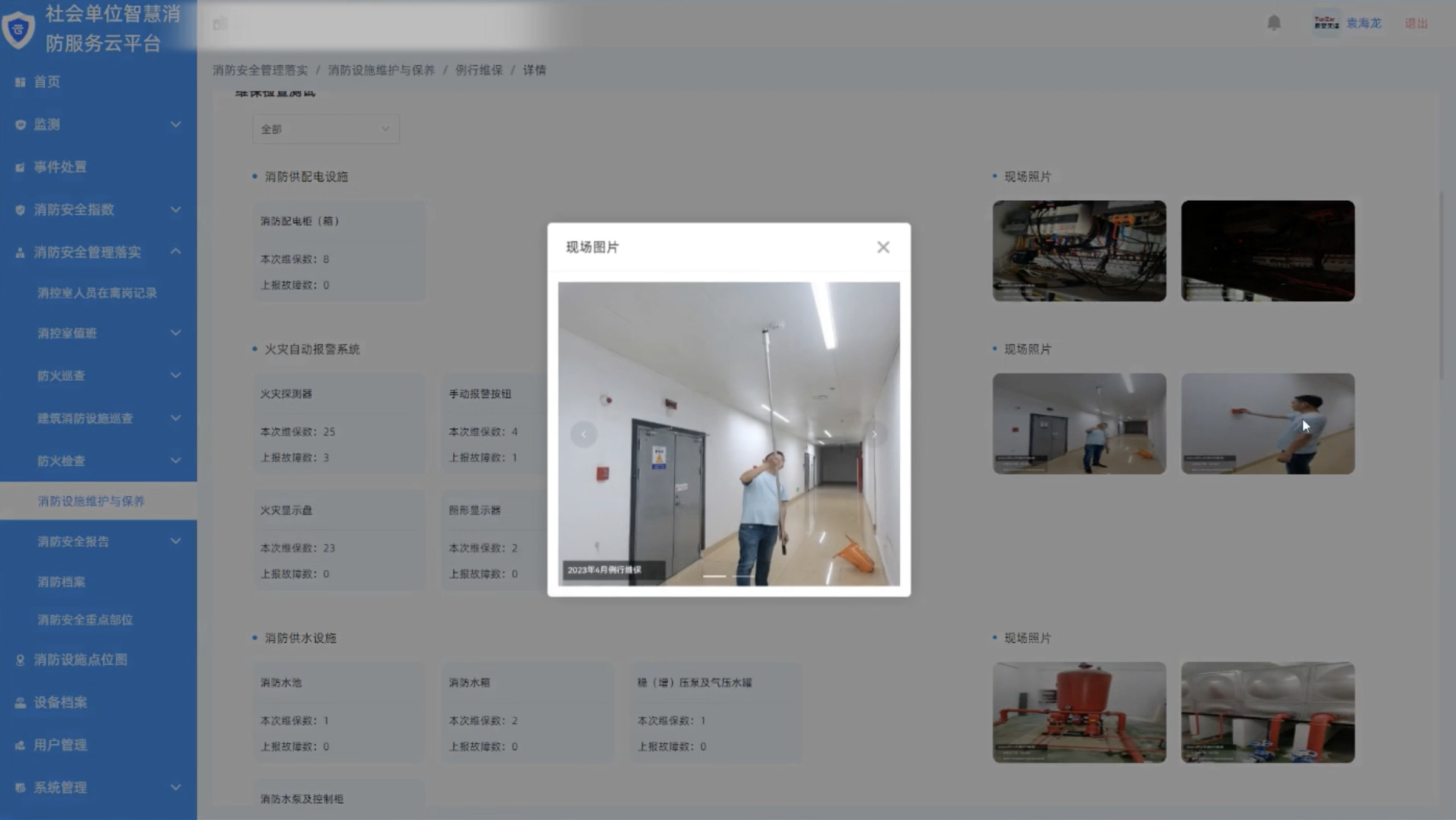Click the notification bell icon

1274,22
